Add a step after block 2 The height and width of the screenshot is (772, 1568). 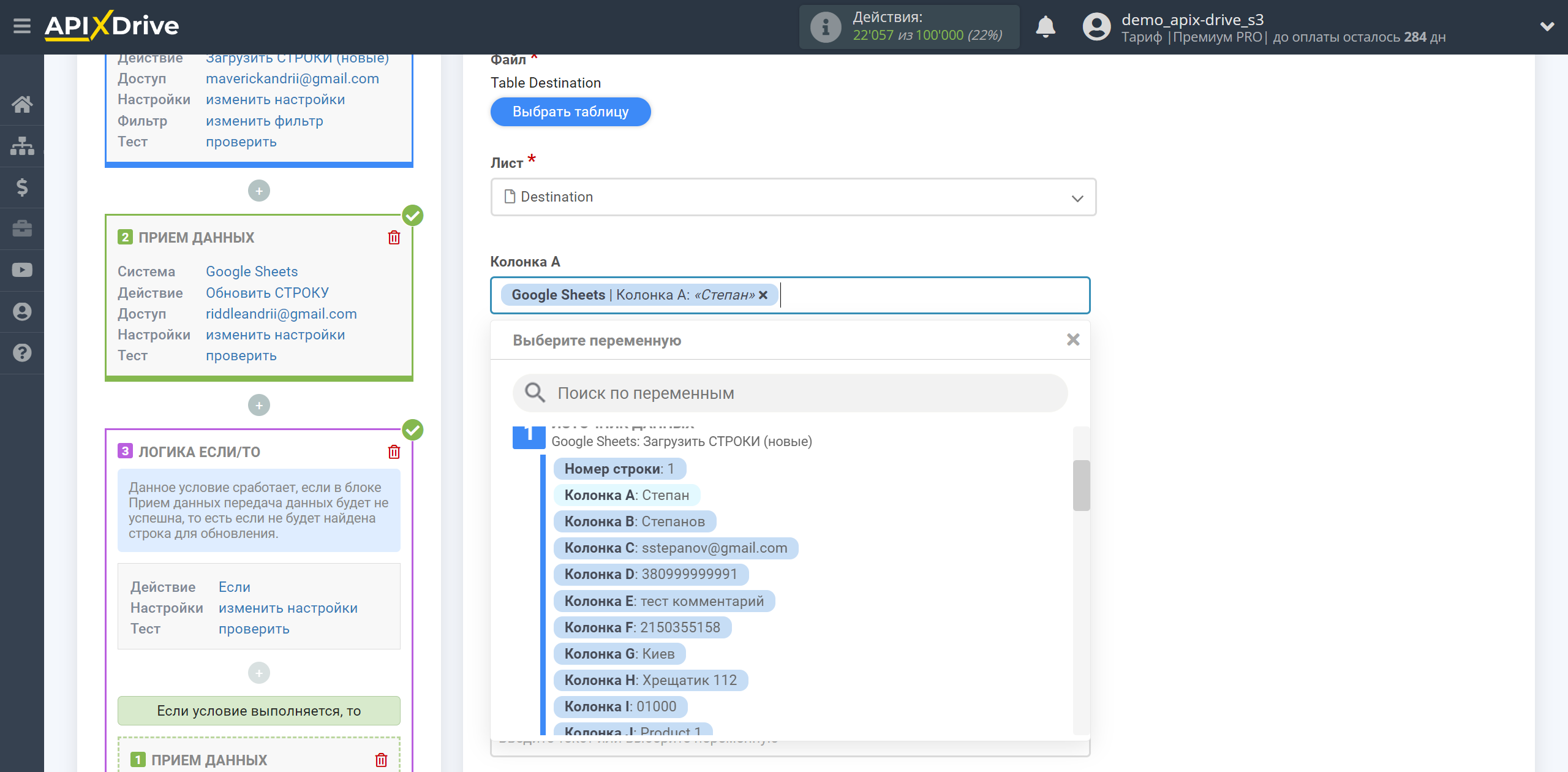[x=259, y=406]
